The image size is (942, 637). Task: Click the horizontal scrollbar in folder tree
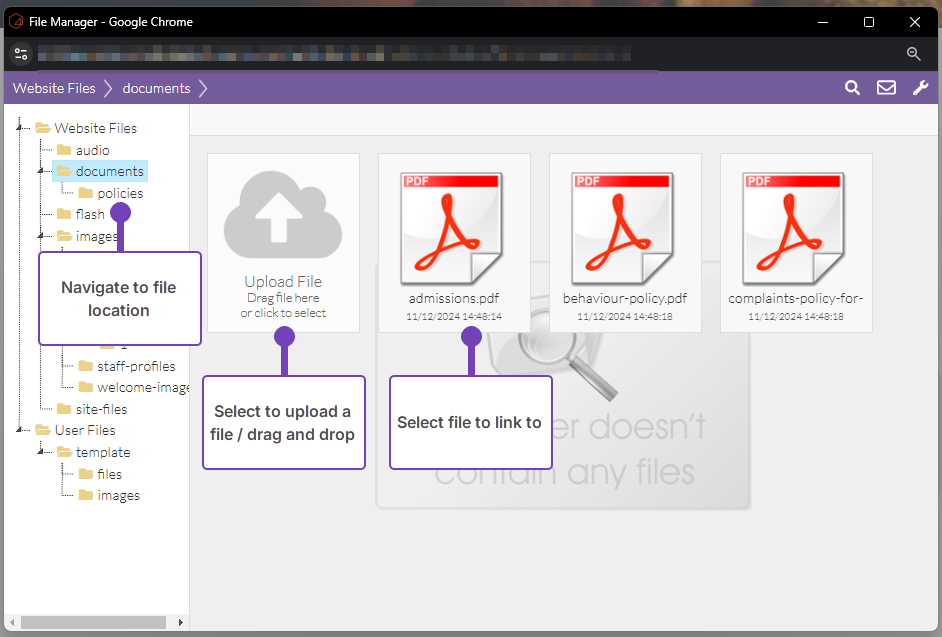click(x=92, y=622)
